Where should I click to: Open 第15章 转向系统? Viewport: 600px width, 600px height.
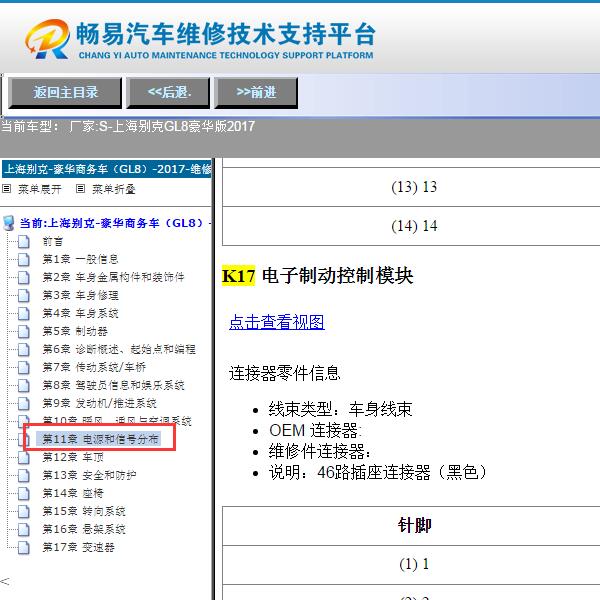click(83, 511)
